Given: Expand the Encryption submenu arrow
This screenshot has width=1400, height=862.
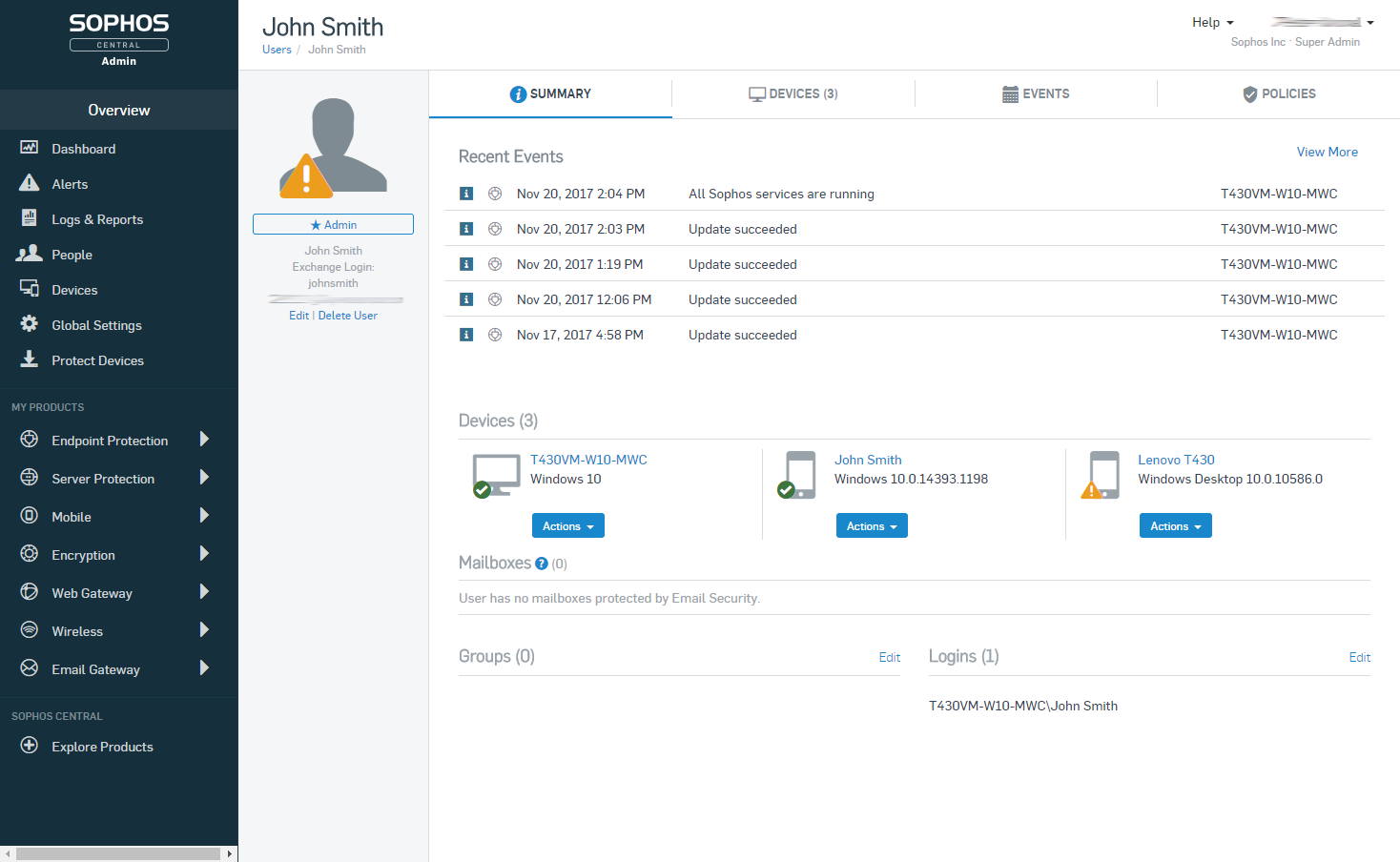Looking at the screenshot, I should [204, 554].
